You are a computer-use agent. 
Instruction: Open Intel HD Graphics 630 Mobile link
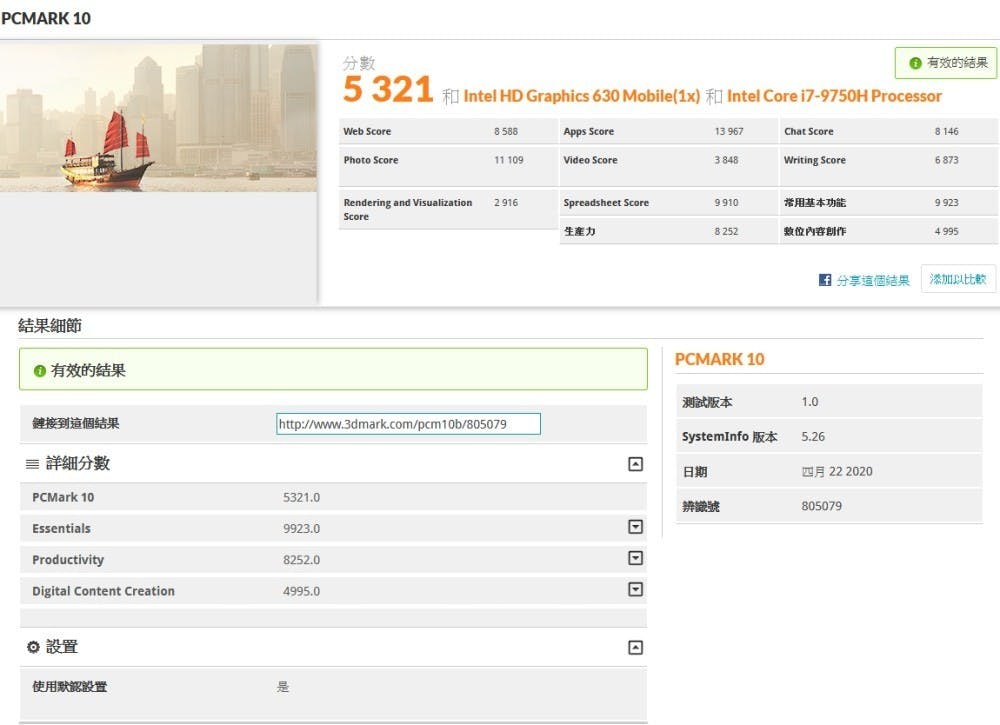pos(581,96)
